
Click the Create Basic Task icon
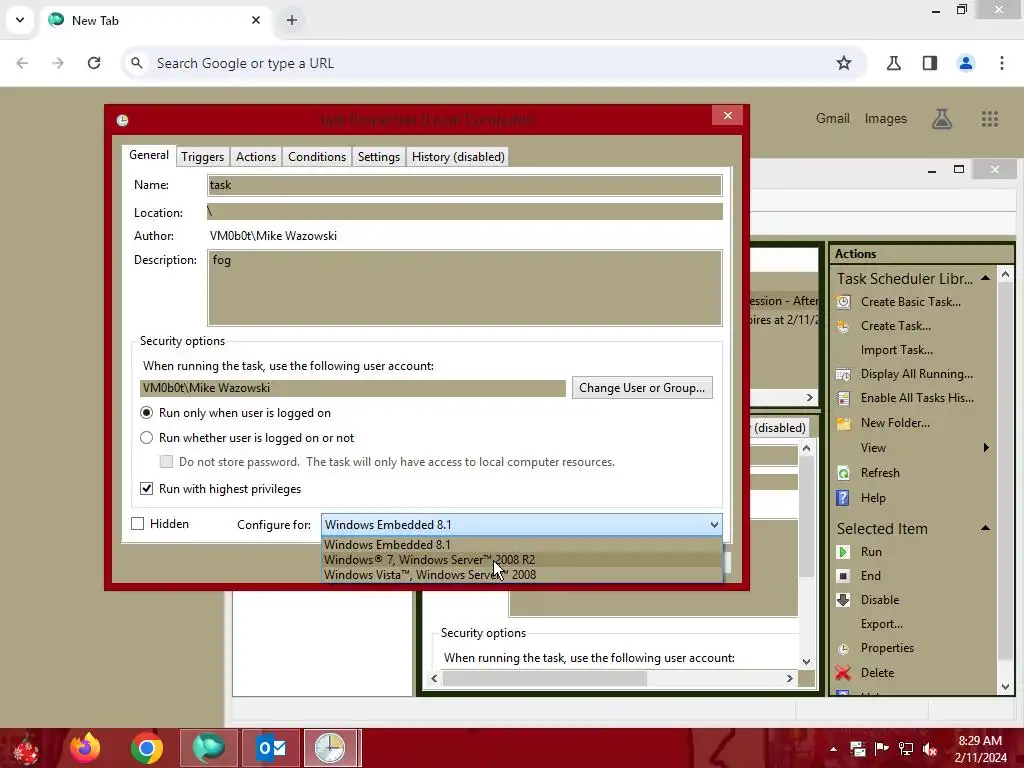pos(843,302)
